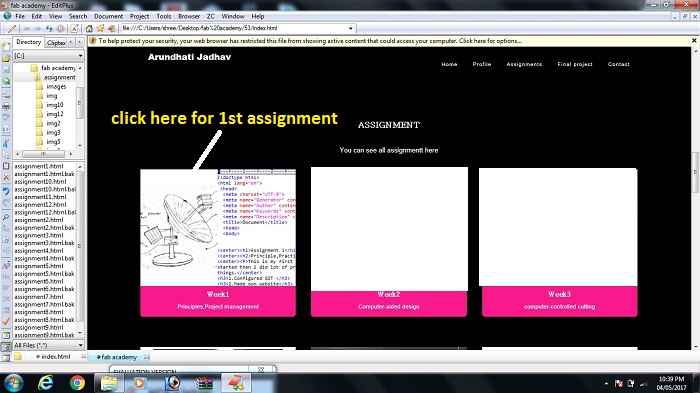This screenshot has width=700, height=393.
Task: Click the Open folder icon in left toolbar
Action: tap(6, 59)
